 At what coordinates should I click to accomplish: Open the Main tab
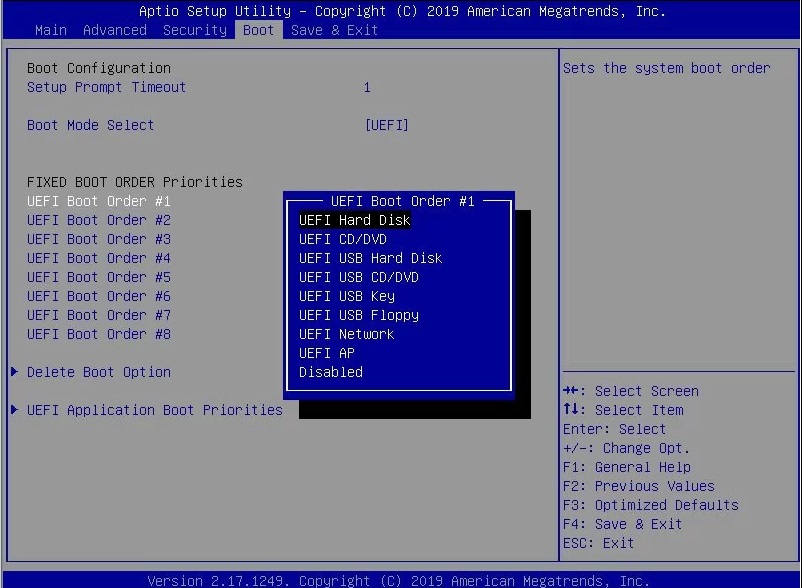coord(51,30)
